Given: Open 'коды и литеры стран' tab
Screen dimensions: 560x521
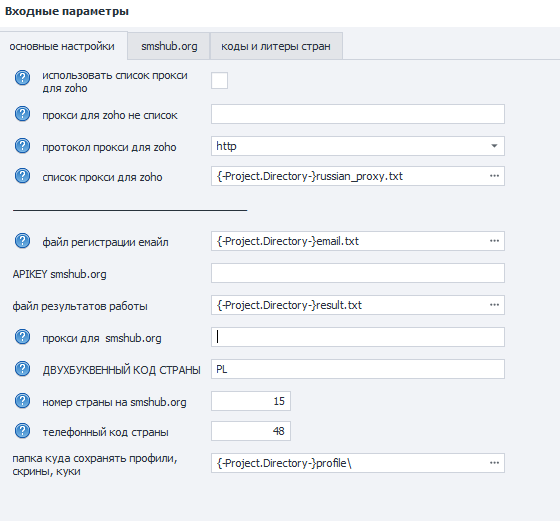Looking at the screenshot, I should (x=276, y=46).
